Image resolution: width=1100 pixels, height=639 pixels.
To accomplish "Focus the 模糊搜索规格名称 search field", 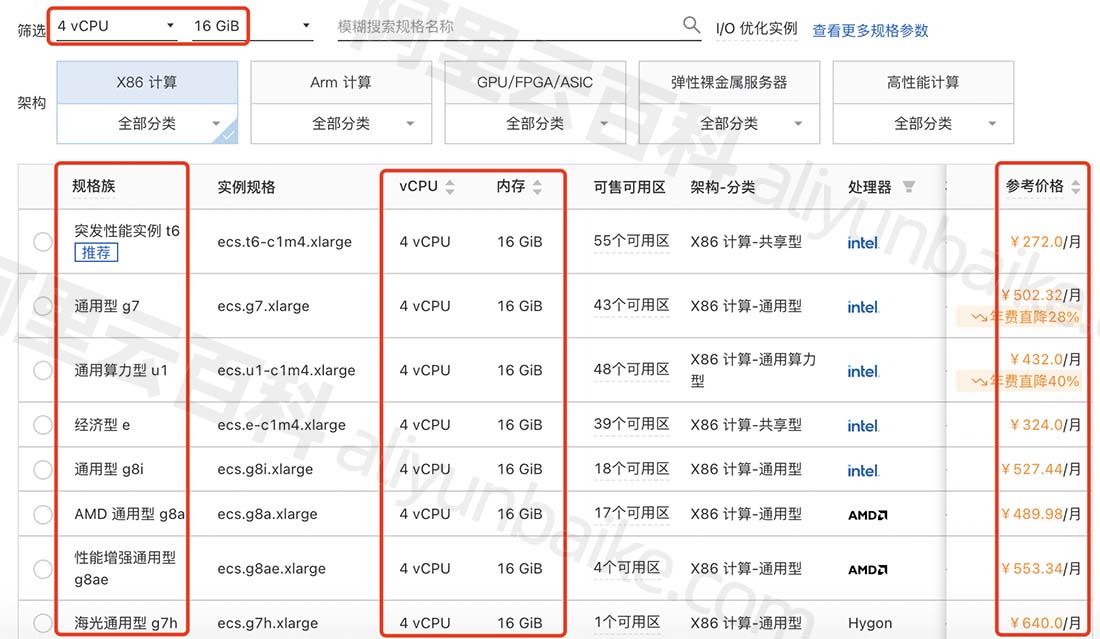I will 509,27.
